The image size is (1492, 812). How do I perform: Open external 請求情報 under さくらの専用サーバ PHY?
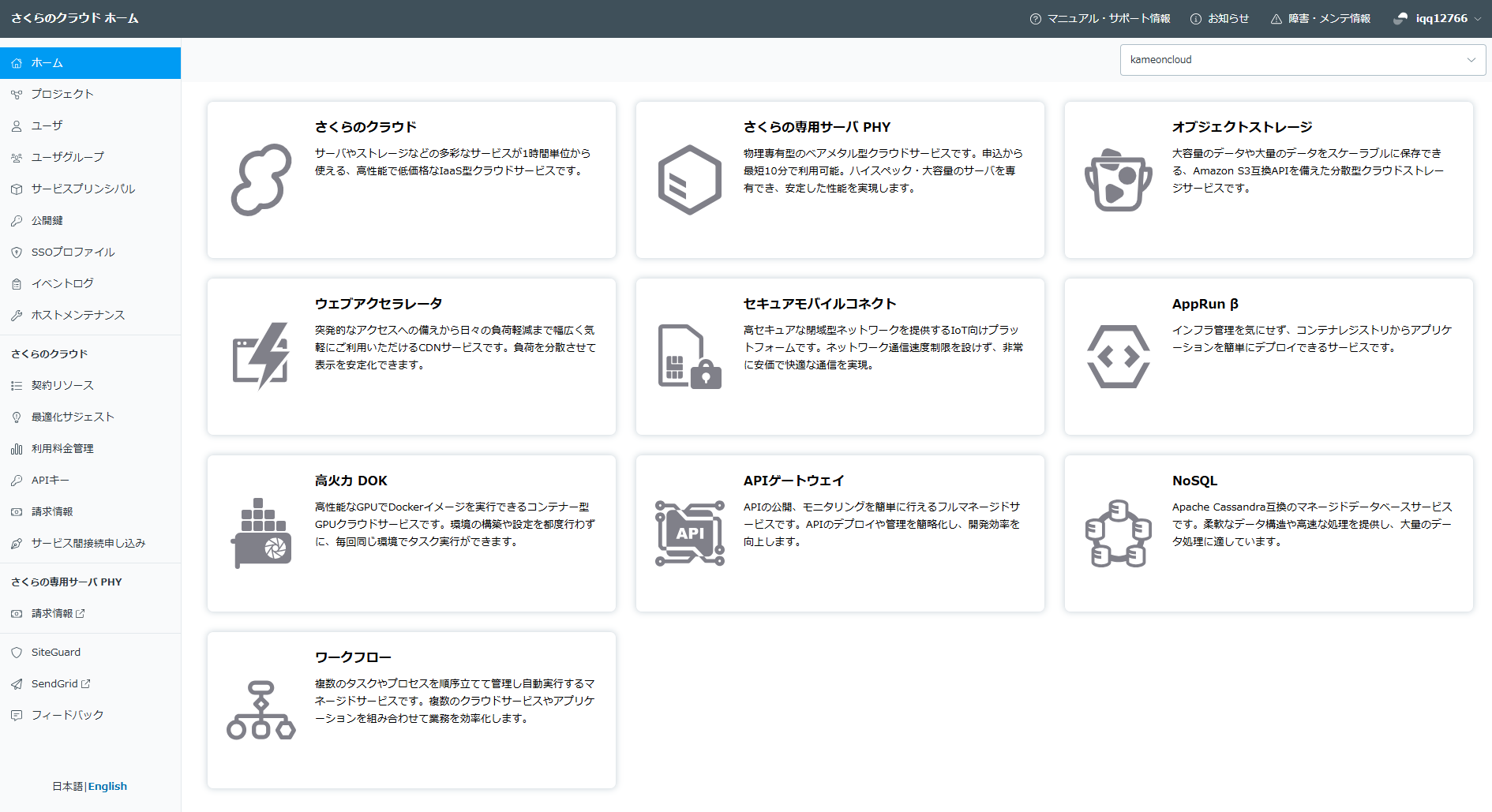click(90, 613)
